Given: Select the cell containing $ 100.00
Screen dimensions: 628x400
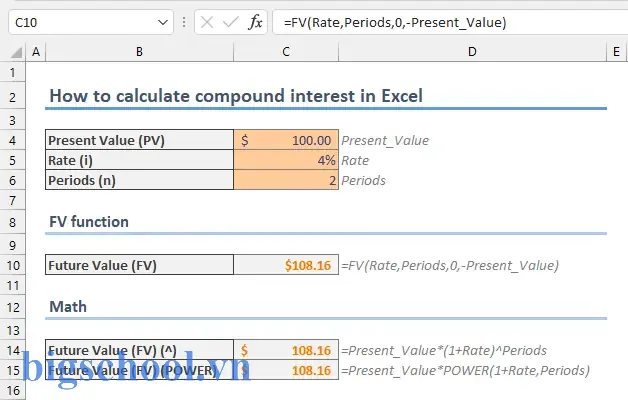Looking at the screenshot, I should click(x=286, y=140).
